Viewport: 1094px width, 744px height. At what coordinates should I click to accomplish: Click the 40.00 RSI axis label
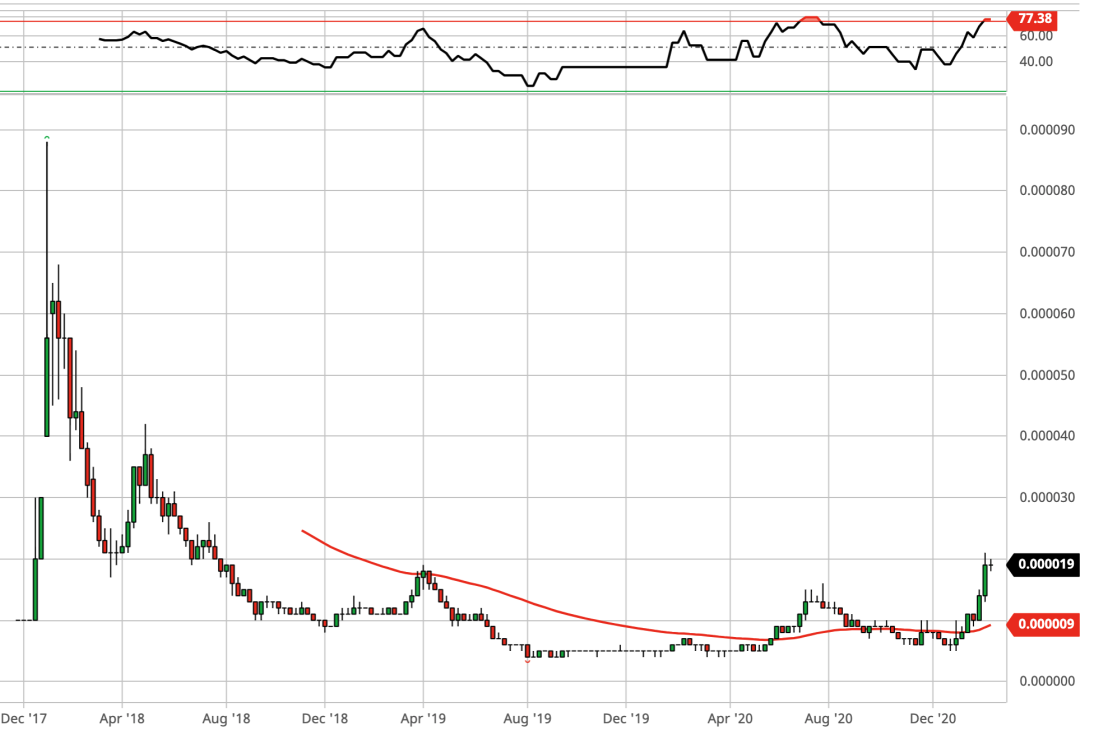(1036, 62)
